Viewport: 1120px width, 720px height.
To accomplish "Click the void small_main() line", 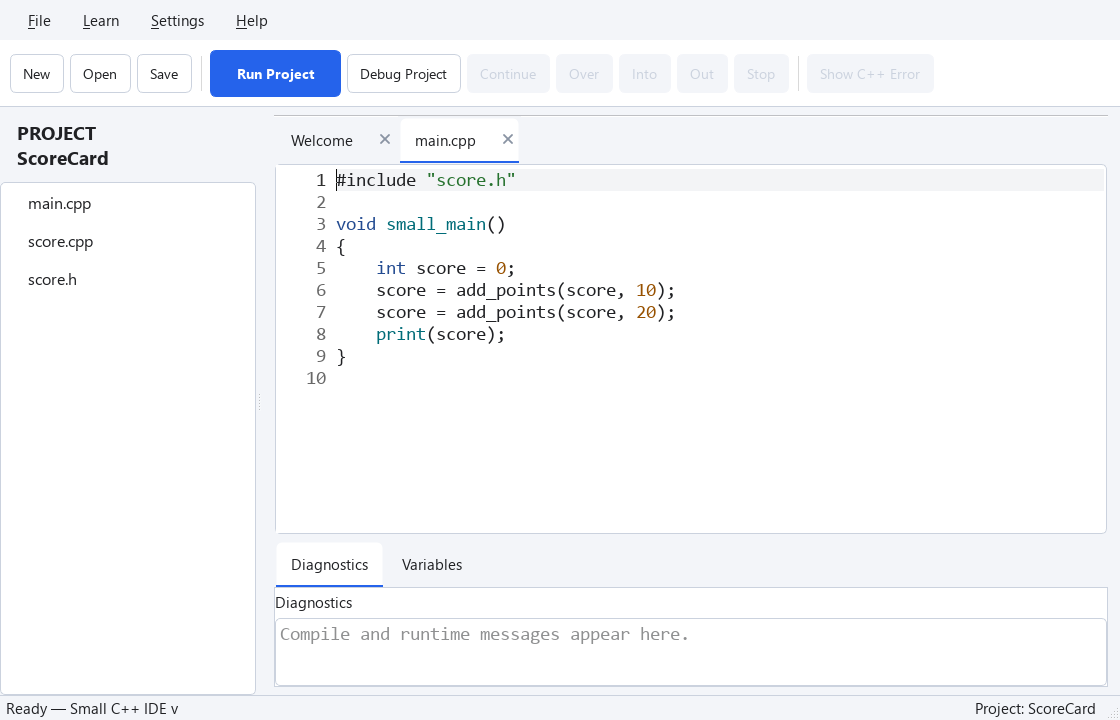I will pos(421,224).
